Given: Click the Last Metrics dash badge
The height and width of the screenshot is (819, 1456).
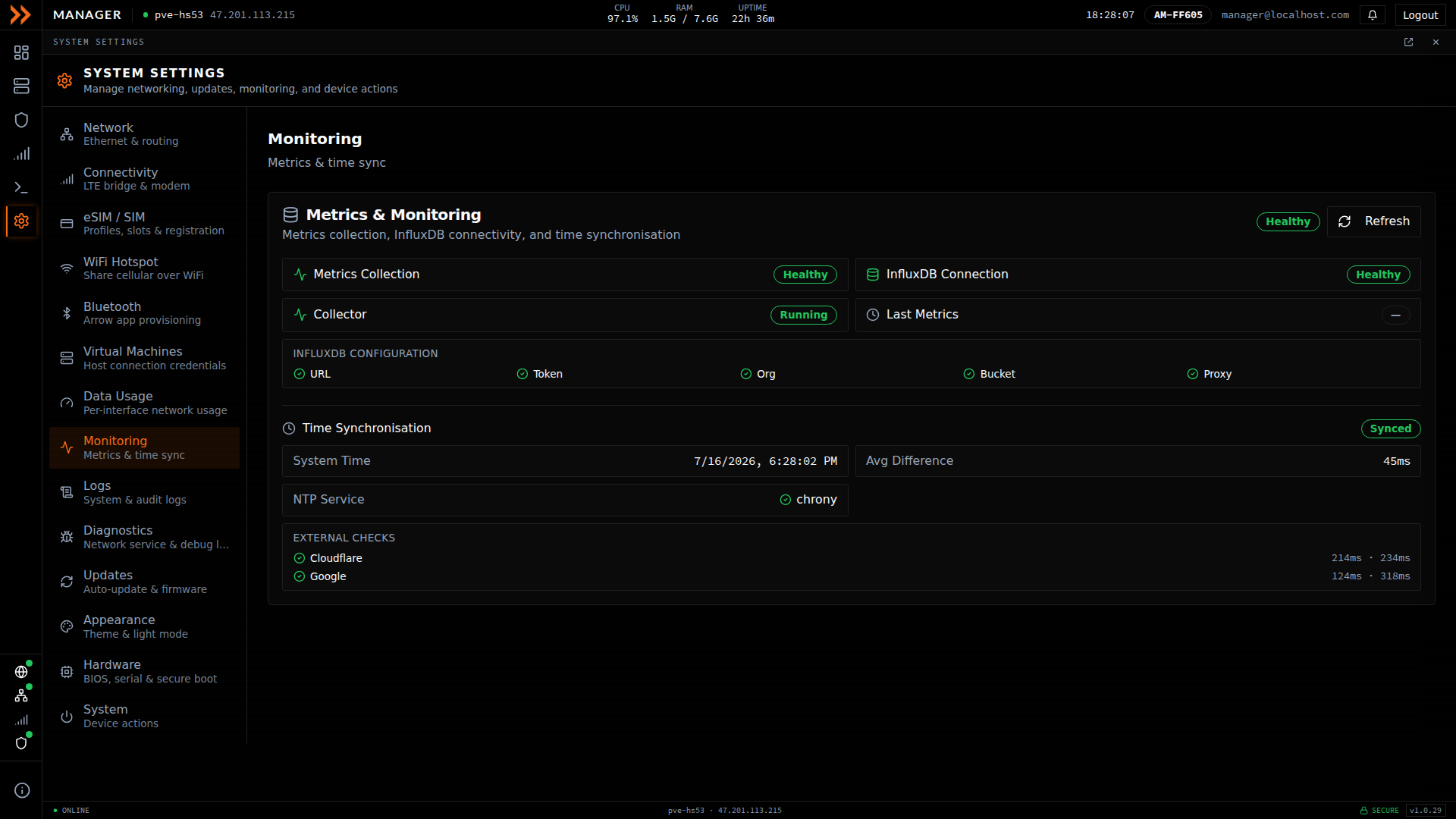Looking at the screenshot, I should [1395, 315].
